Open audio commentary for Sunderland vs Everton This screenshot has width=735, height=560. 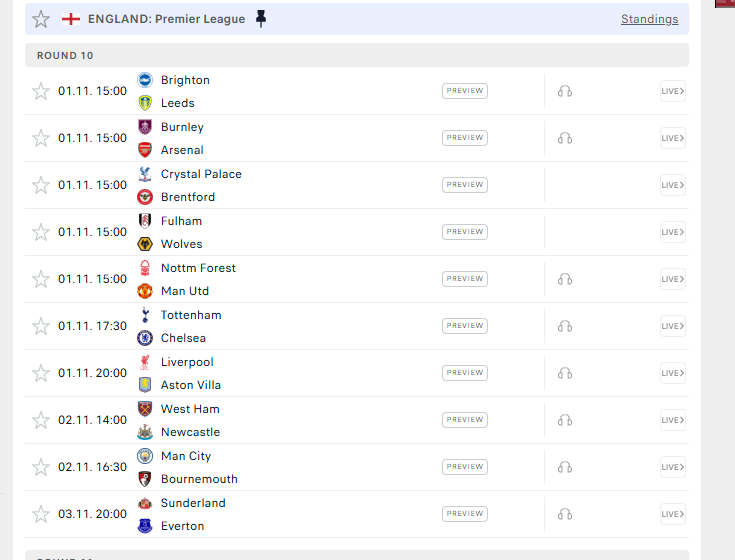pos(565,515)
